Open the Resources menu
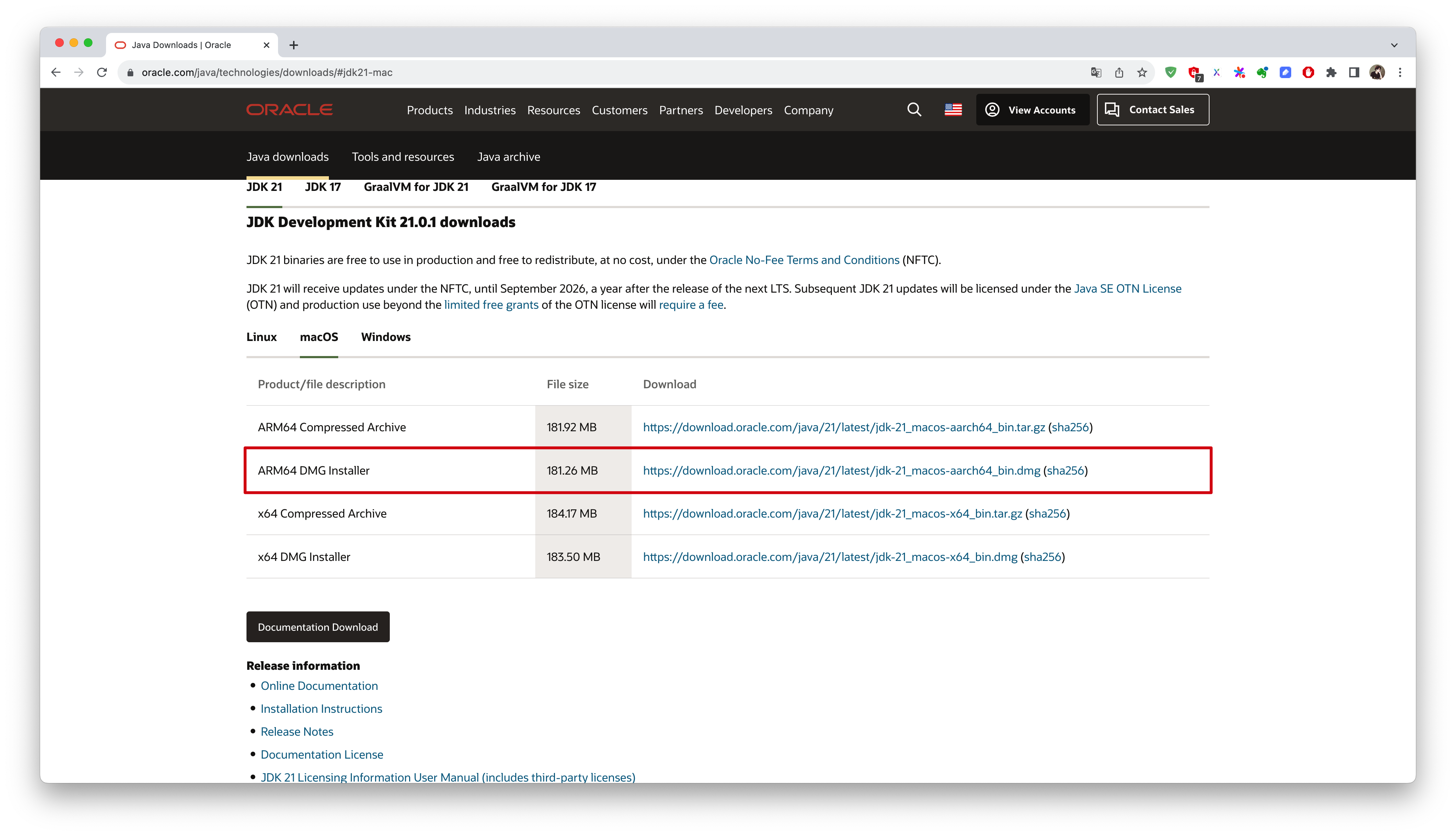The image size is (1456, 836). point(554,110)
